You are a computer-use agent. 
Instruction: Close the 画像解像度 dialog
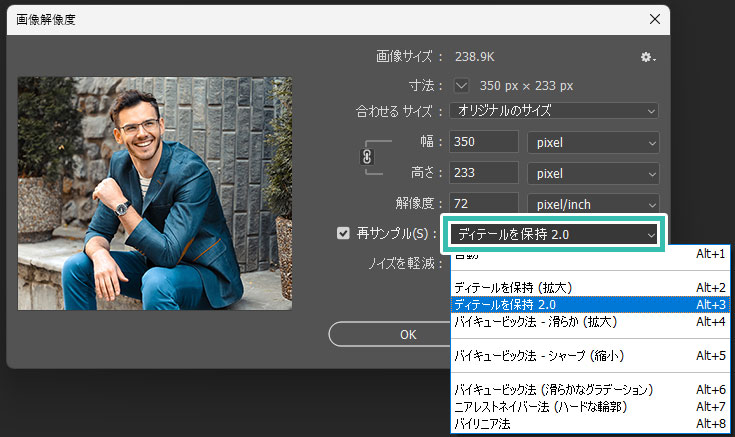[655, 19]
